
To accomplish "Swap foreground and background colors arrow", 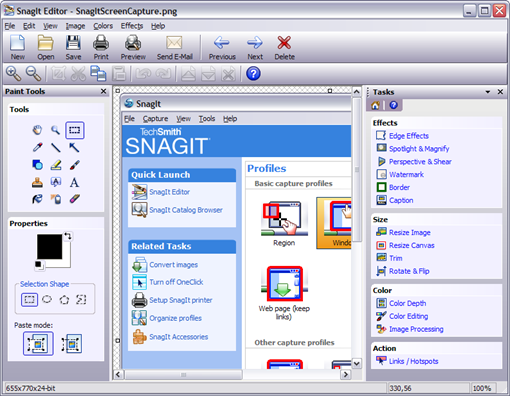I will [x=68, y=236].
